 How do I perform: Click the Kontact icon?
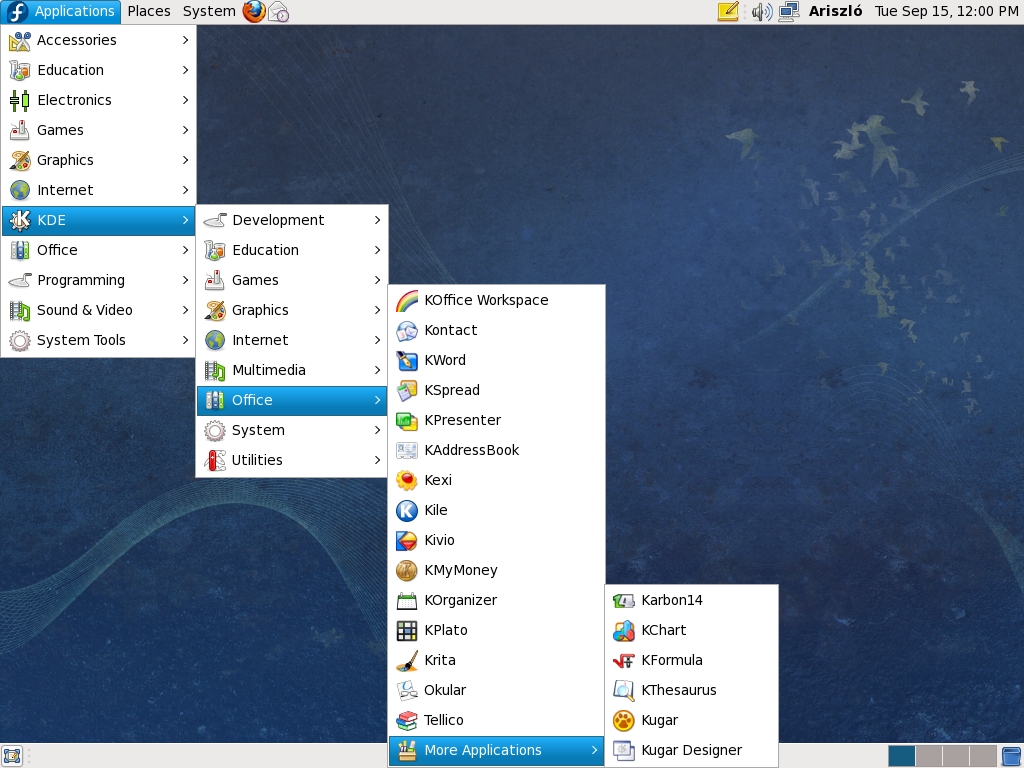coord(407,330)
